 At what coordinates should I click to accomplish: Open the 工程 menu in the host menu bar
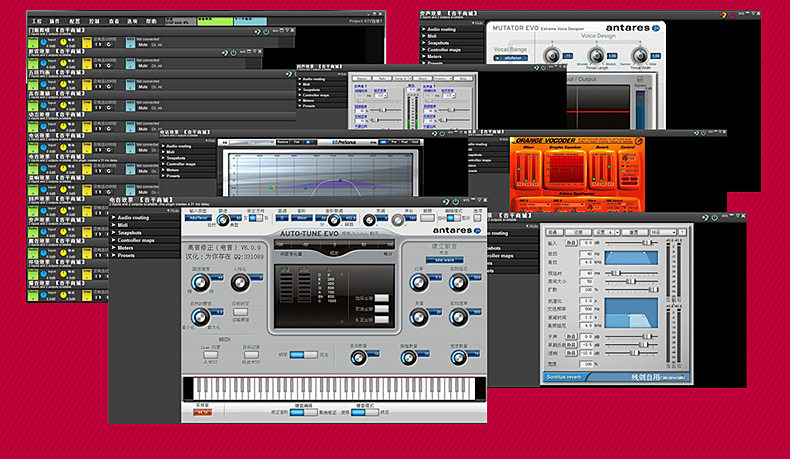click(x=37, y=21)
